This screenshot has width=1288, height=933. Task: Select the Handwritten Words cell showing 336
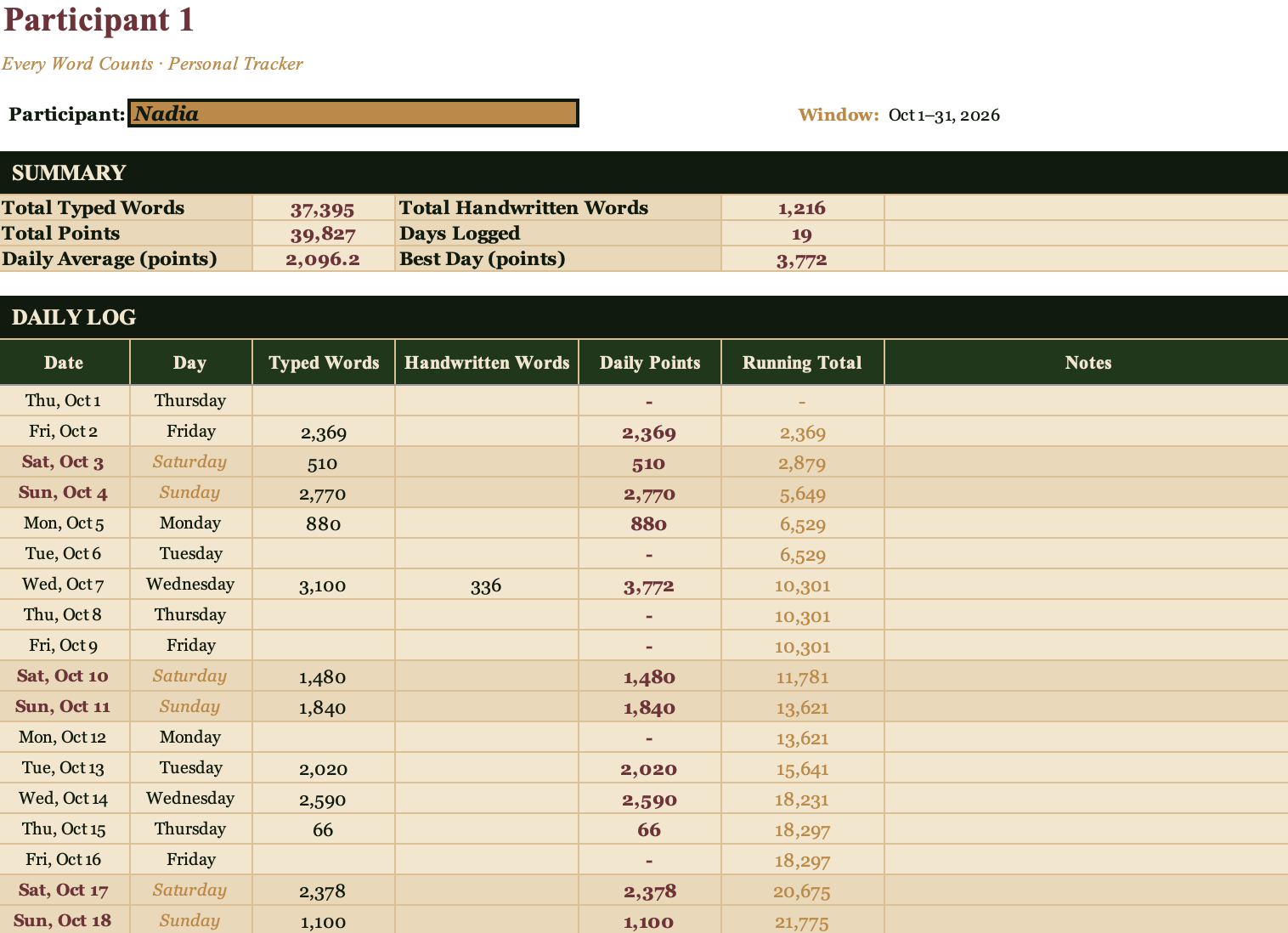click(x=487, y=585)
